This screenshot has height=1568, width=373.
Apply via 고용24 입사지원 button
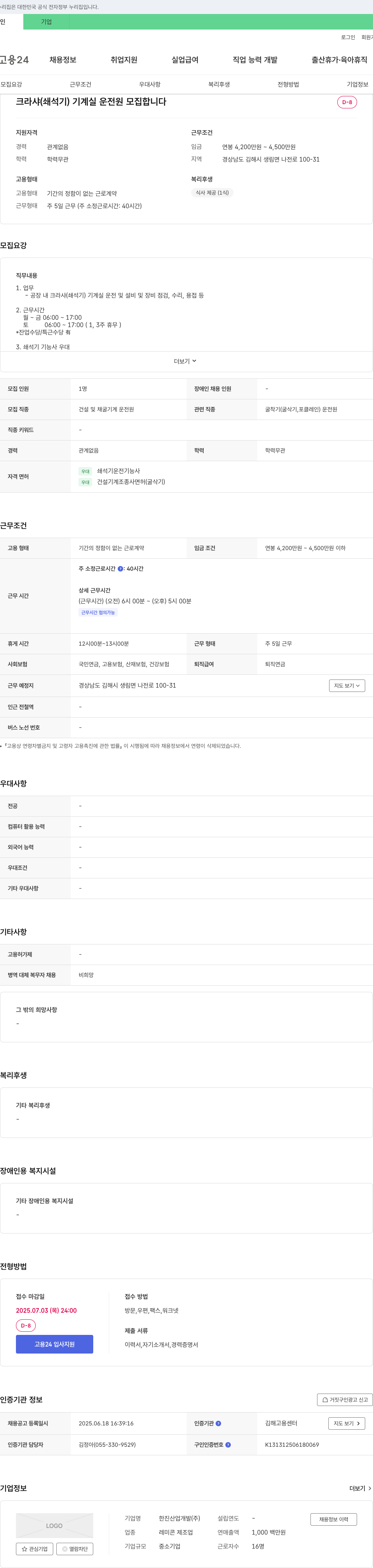pyautogui.click(x=54, y=1344)
